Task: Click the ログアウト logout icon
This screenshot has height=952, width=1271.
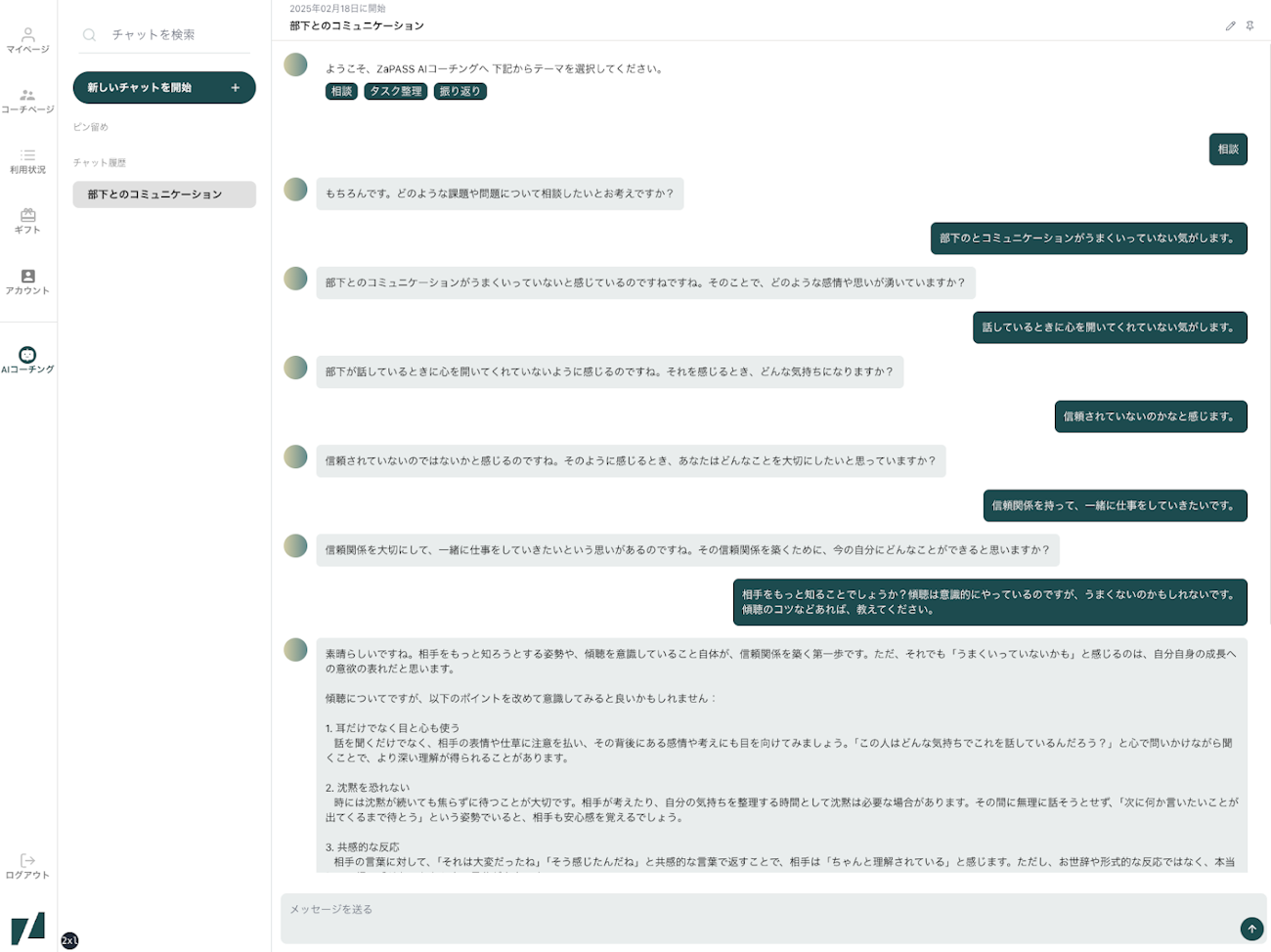Action: pos(27,860)
